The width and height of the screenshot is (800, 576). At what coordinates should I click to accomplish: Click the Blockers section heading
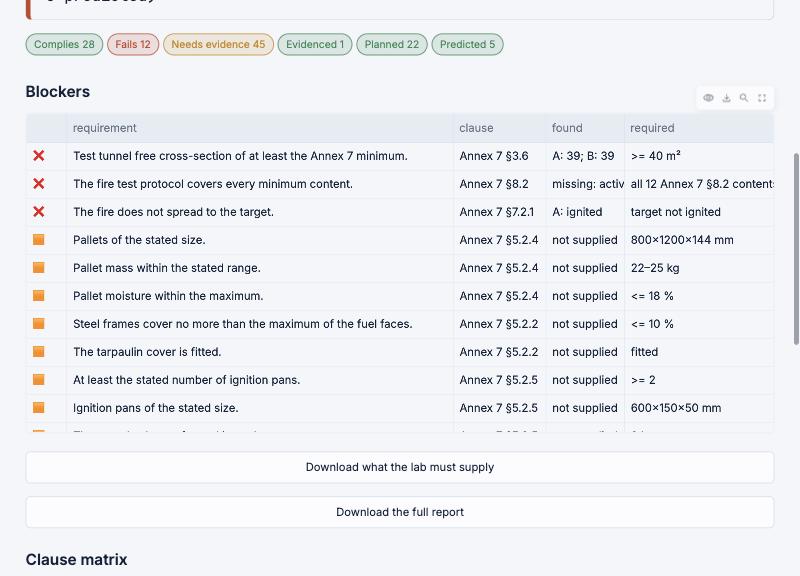tap(58, 92)
